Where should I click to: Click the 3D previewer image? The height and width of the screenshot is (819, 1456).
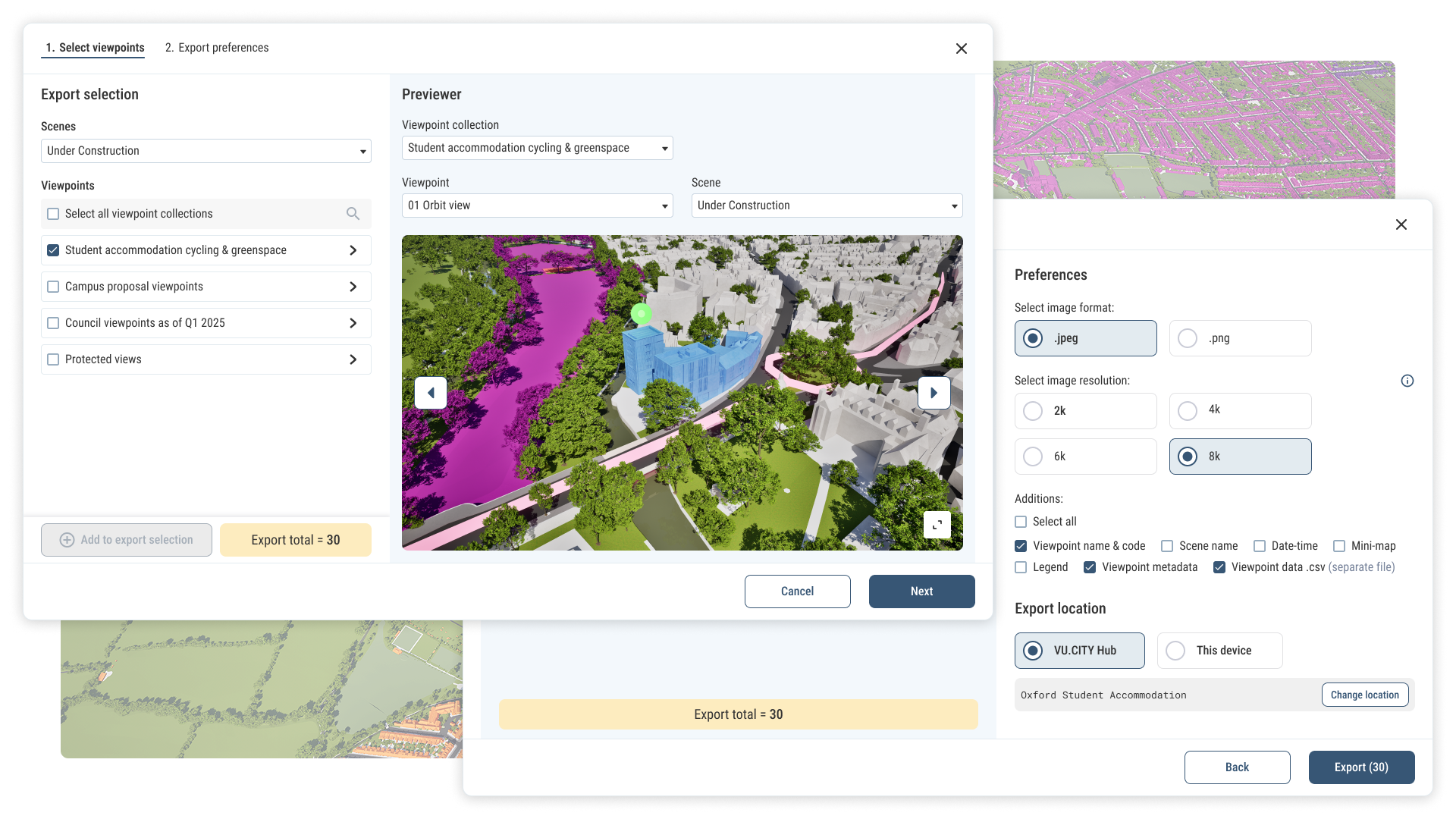tap(682, 393)
